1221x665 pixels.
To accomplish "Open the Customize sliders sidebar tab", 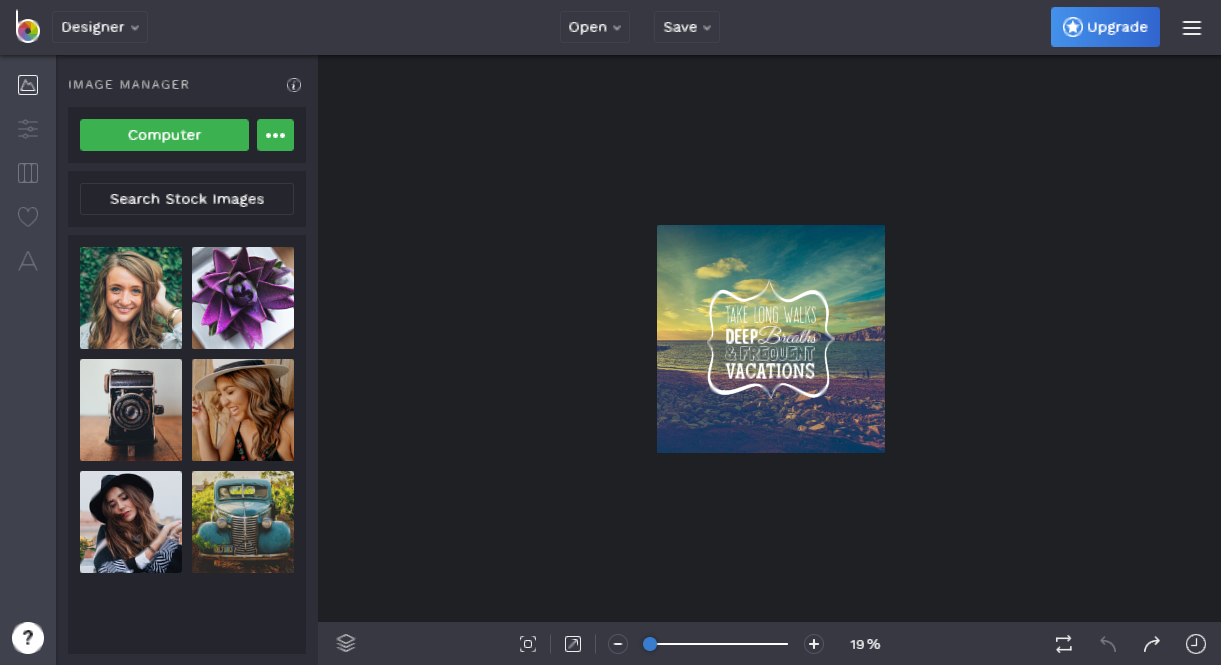I will [28, 129].
